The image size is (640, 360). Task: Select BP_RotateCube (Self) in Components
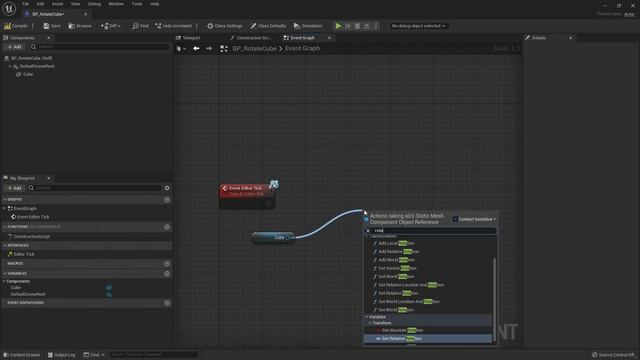31,58
